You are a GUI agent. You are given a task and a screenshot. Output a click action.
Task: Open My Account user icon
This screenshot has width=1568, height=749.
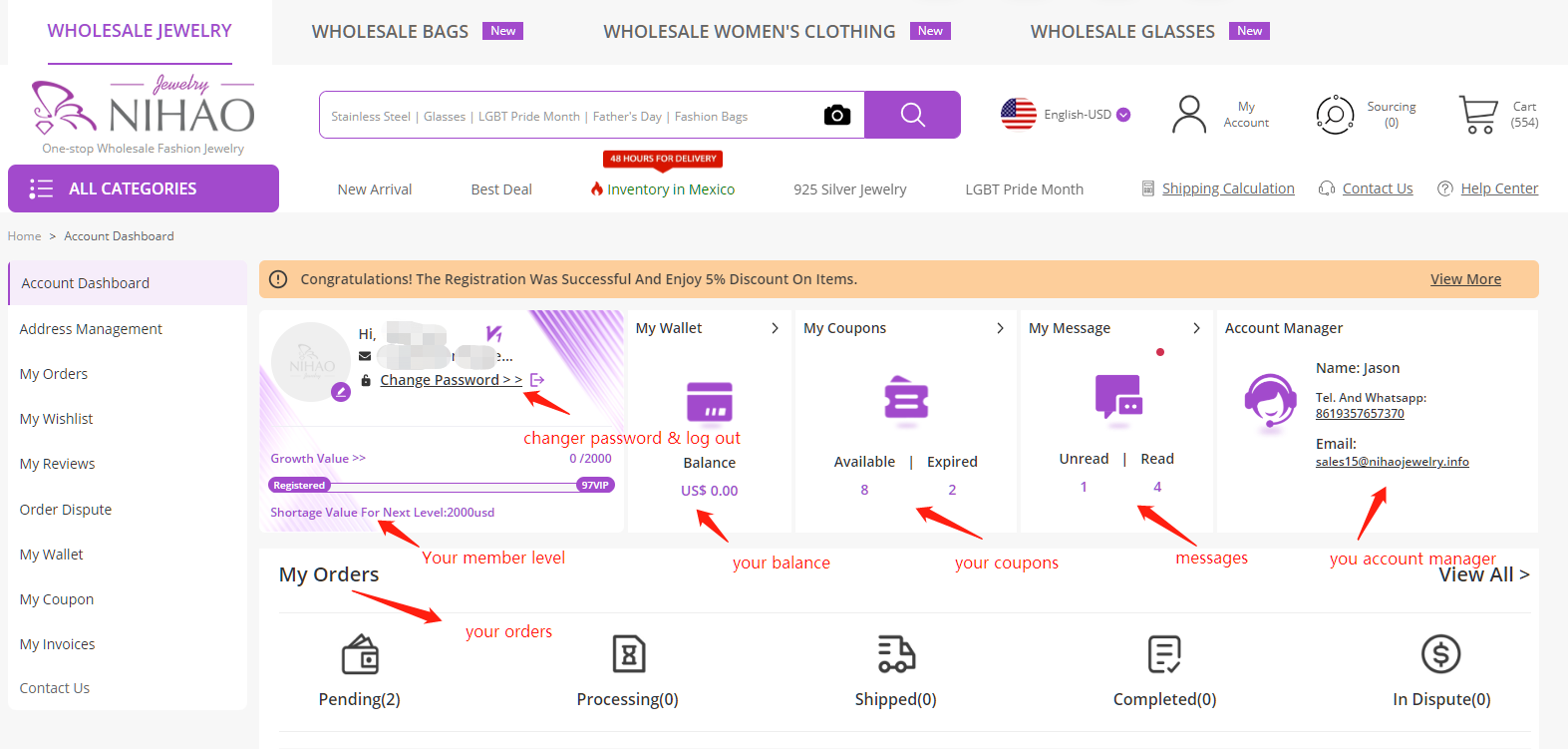[1189, 115]
